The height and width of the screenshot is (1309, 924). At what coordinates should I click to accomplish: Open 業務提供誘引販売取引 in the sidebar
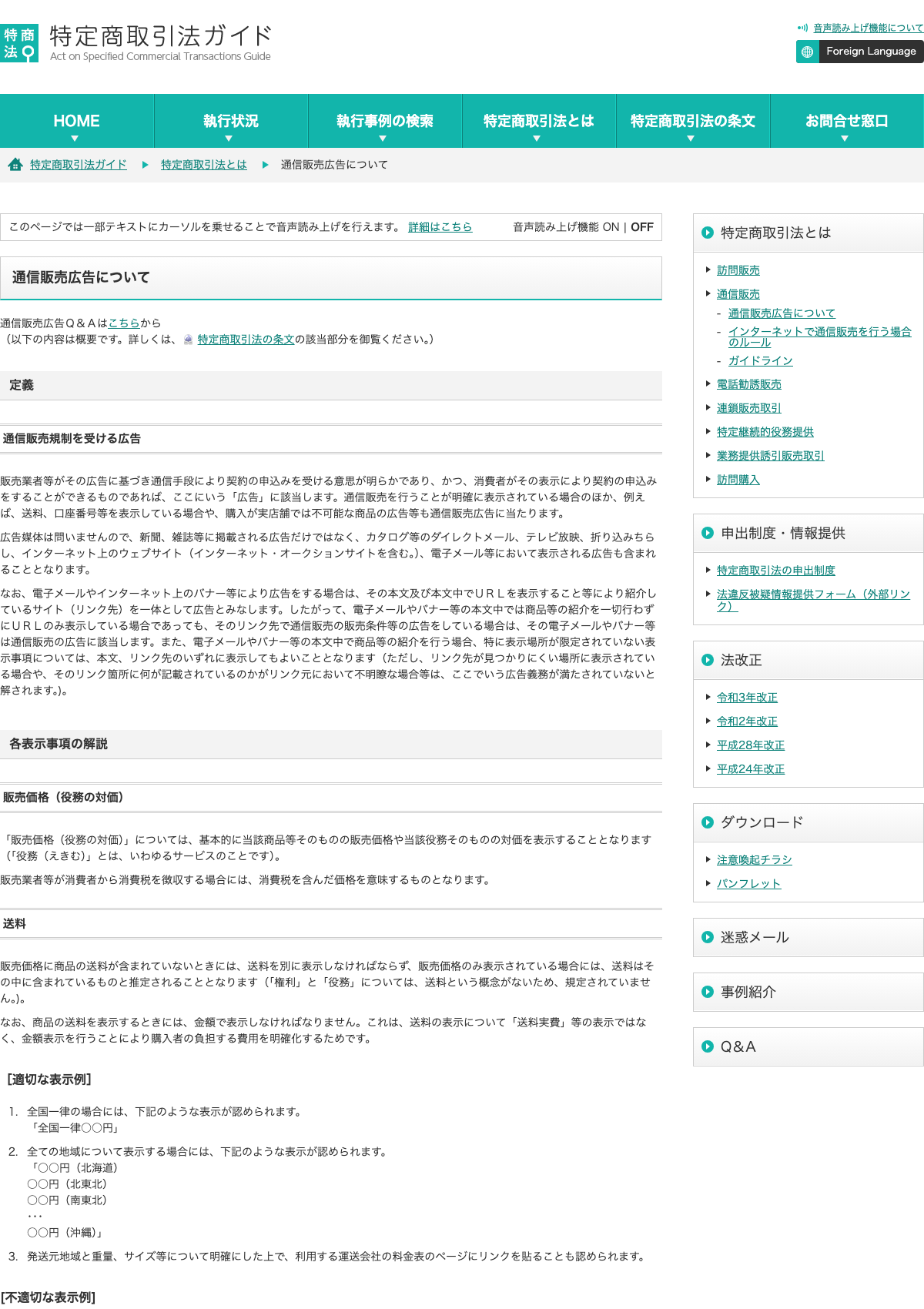[x=771, y=456]
